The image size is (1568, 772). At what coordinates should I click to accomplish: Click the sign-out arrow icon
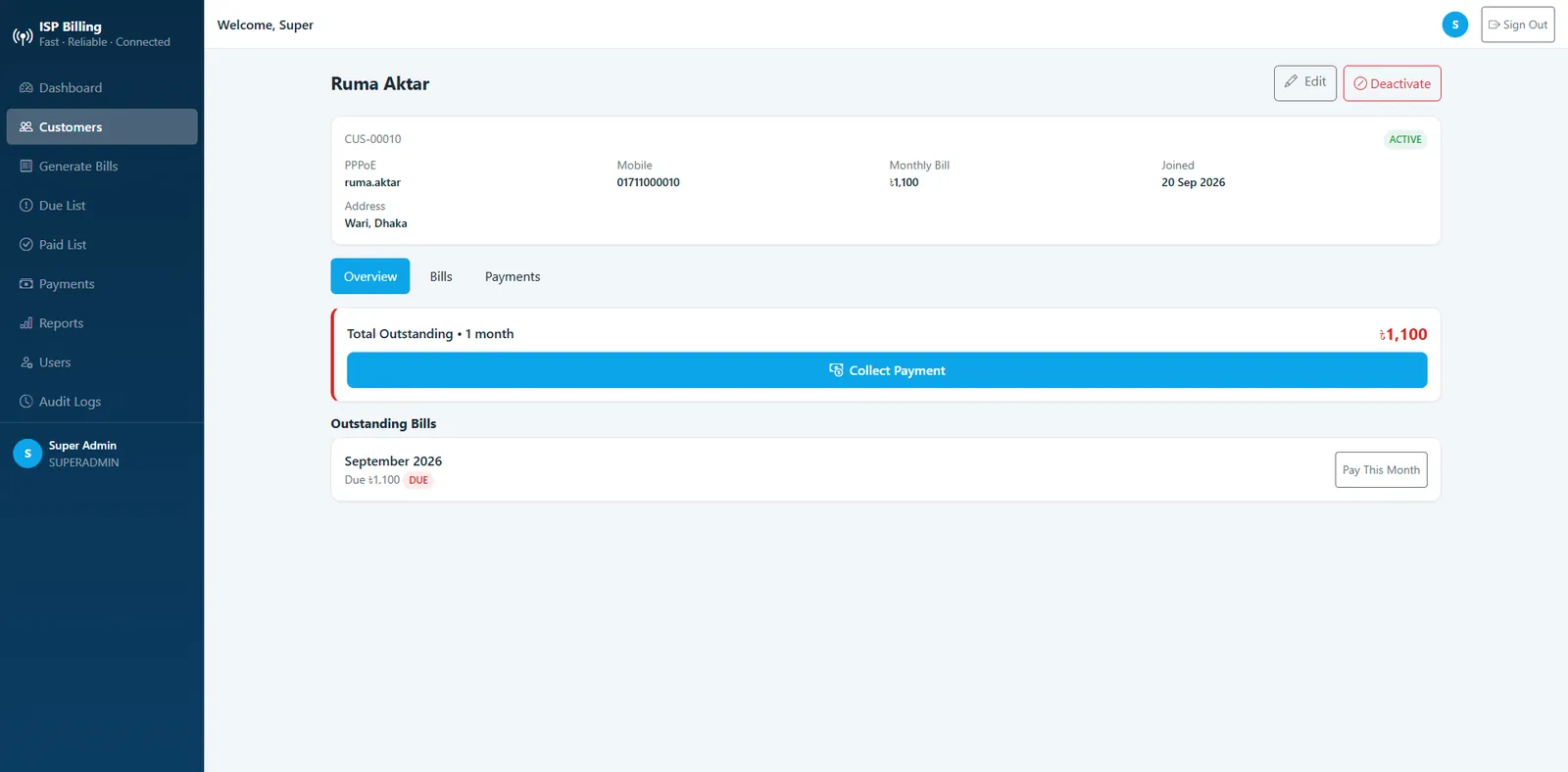[1494, 25]
